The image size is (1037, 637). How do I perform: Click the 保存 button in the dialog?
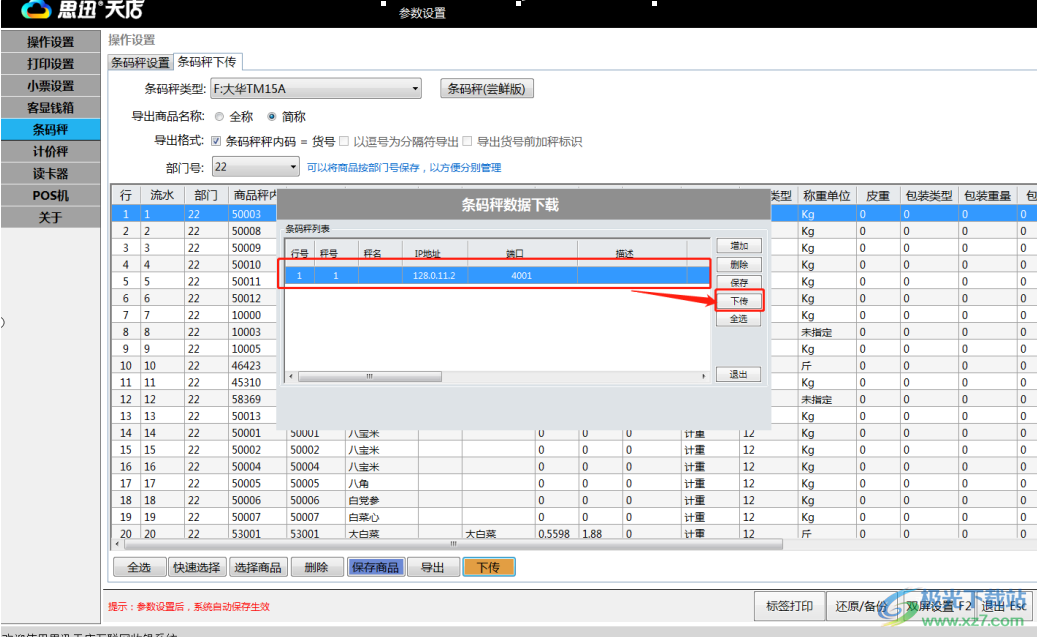pyautogui.click(x=739, y=282)
